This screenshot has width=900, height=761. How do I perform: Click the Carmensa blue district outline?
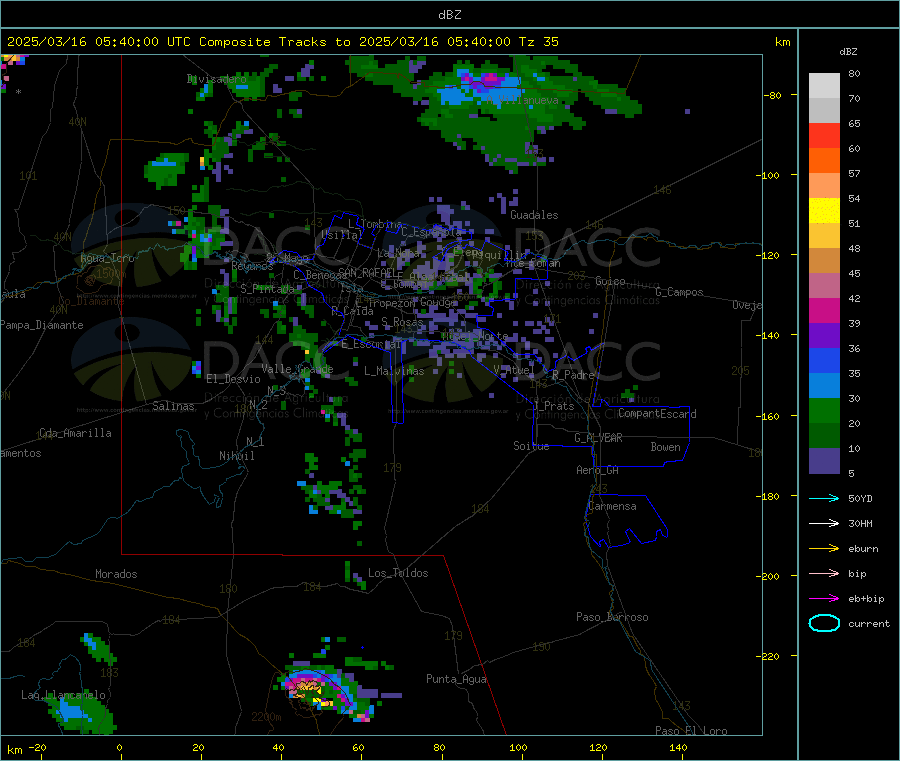pyautogui.click(x=624, y=521)
